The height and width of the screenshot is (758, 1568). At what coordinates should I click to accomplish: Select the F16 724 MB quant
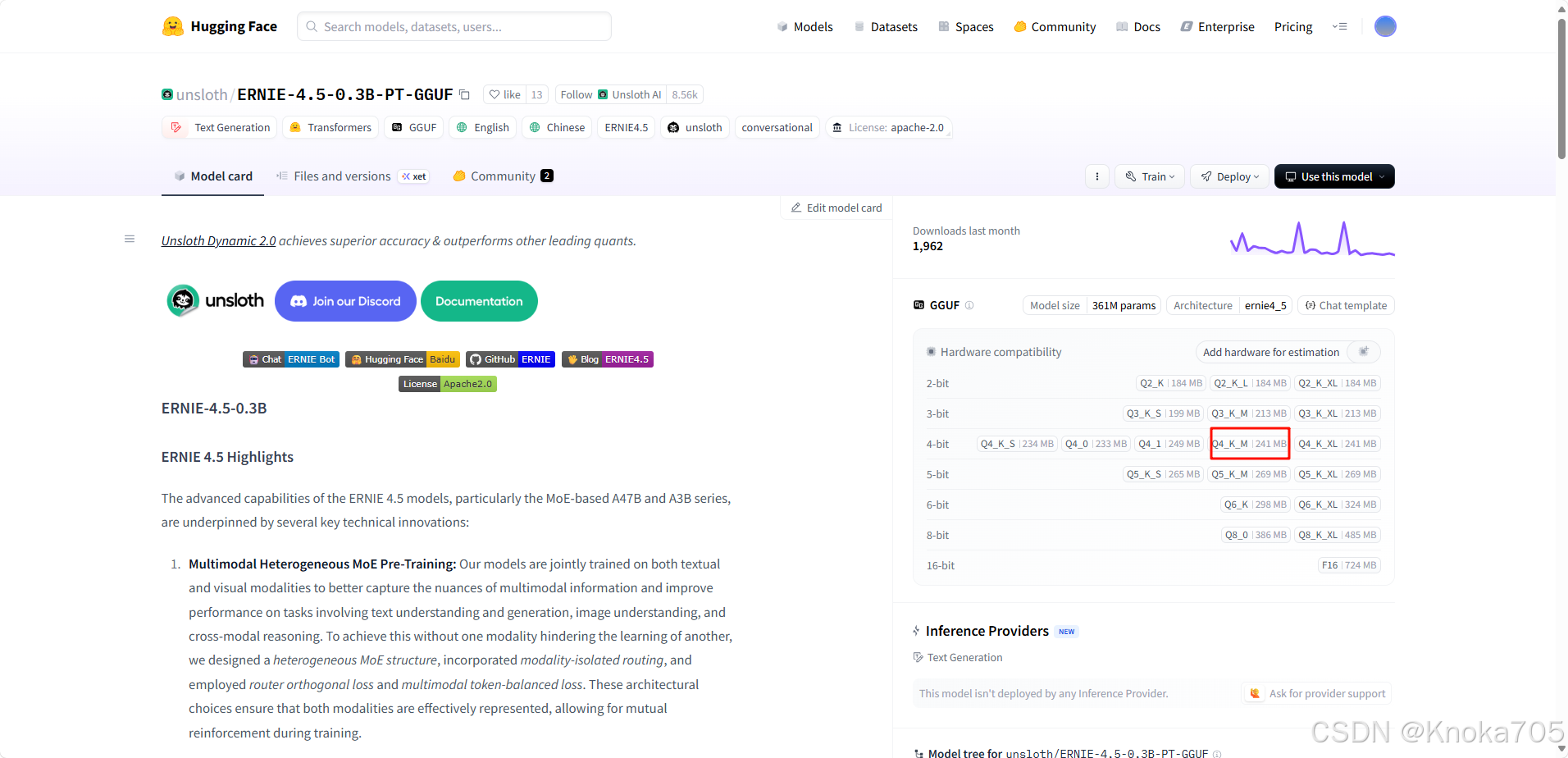tap(1349, 565)
